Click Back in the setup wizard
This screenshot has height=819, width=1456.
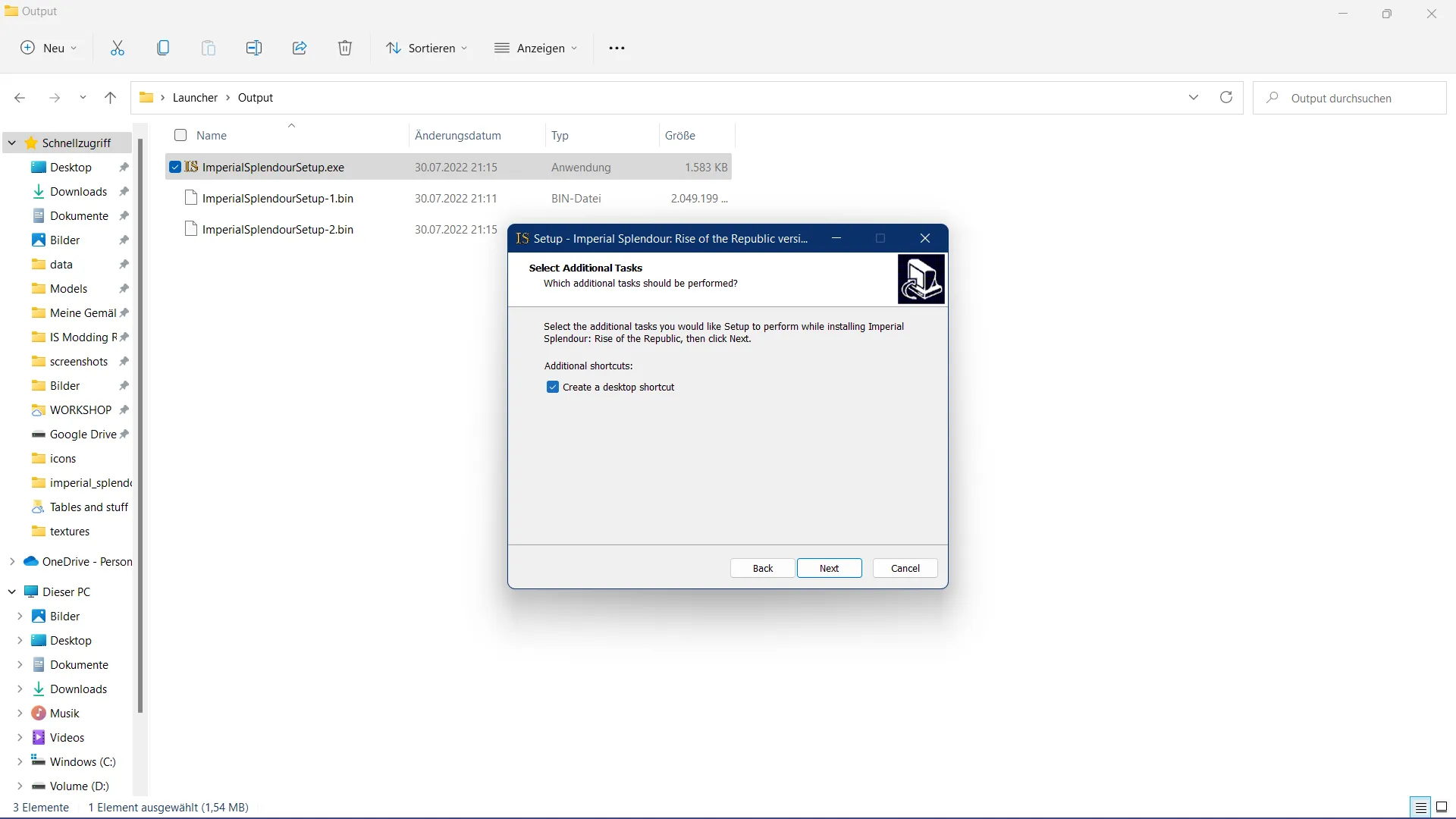click(762, 568)
